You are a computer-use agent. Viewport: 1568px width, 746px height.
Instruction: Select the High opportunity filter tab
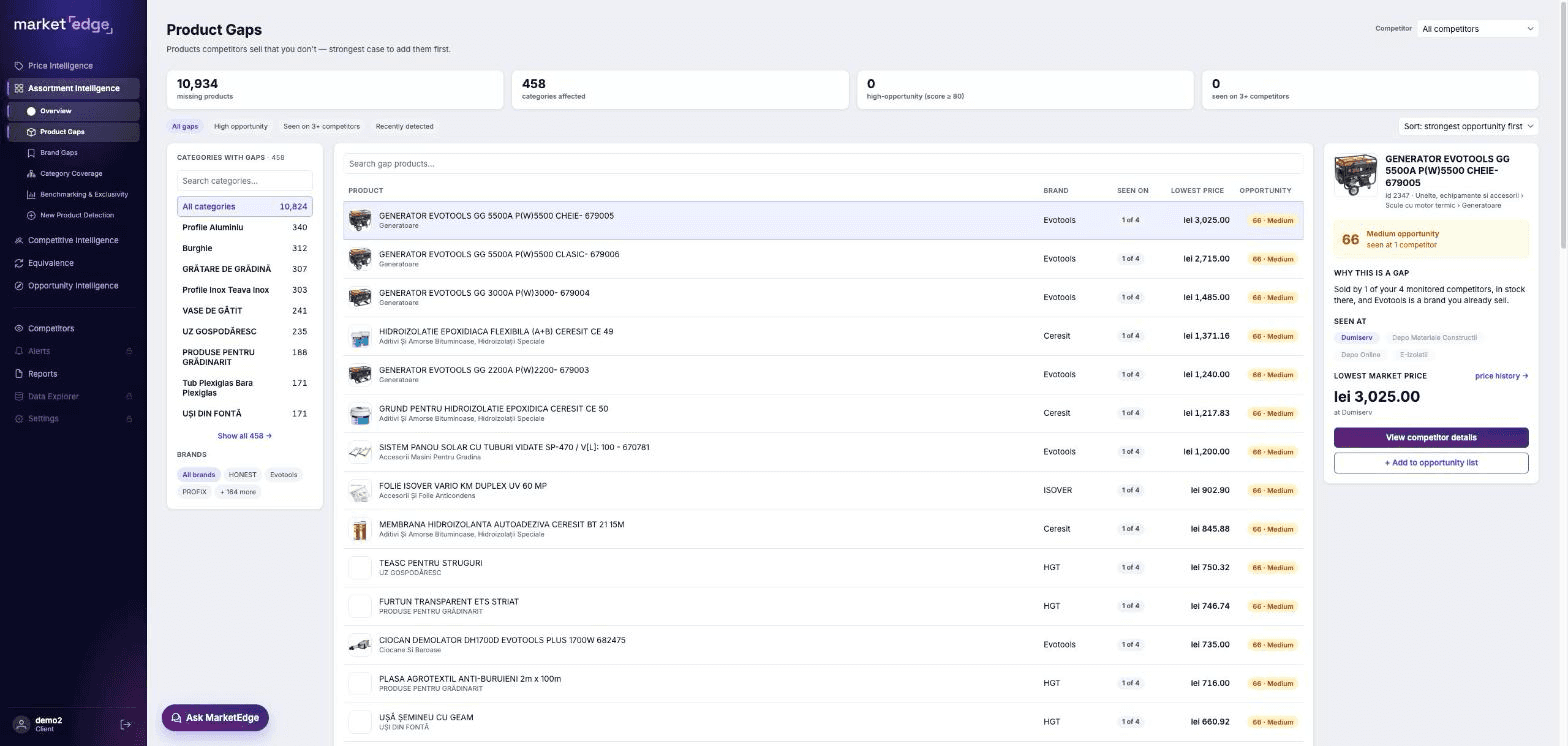(x=241, y=127)
